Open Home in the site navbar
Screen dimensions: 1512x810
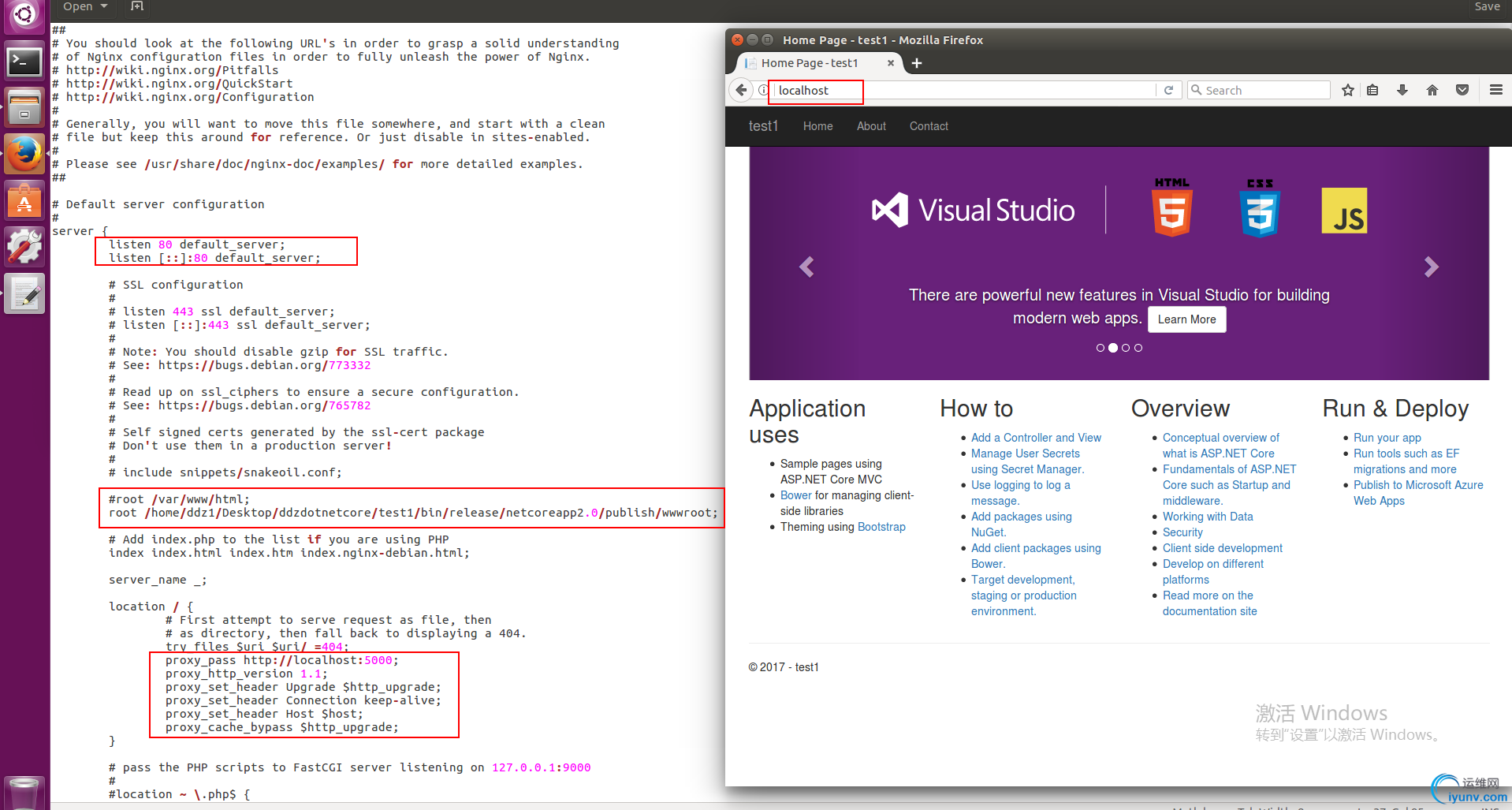click(x=817, y=126)
